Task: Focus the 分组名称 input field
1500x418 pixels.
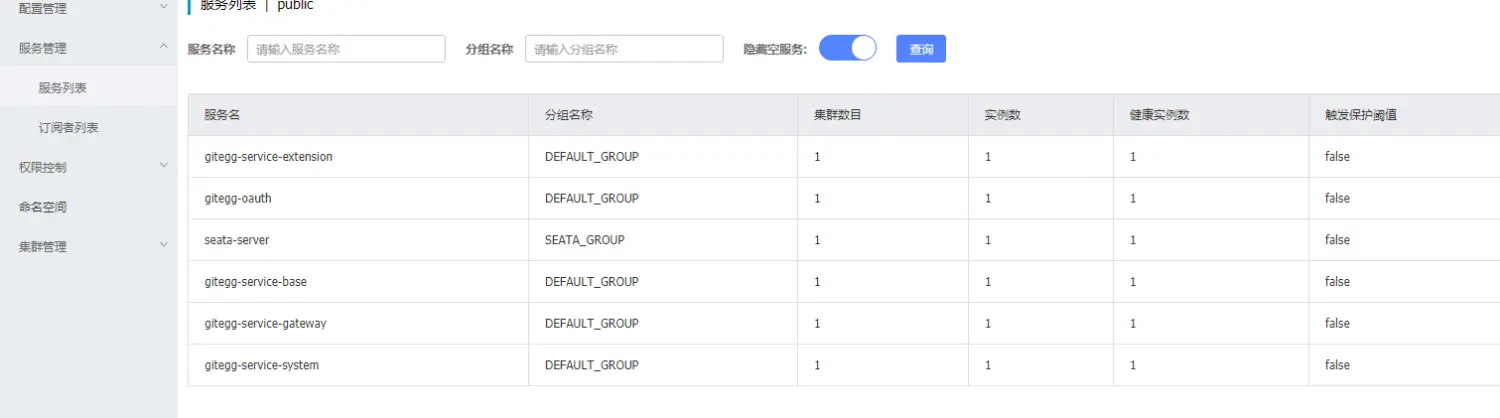Action: click(623, 49)
